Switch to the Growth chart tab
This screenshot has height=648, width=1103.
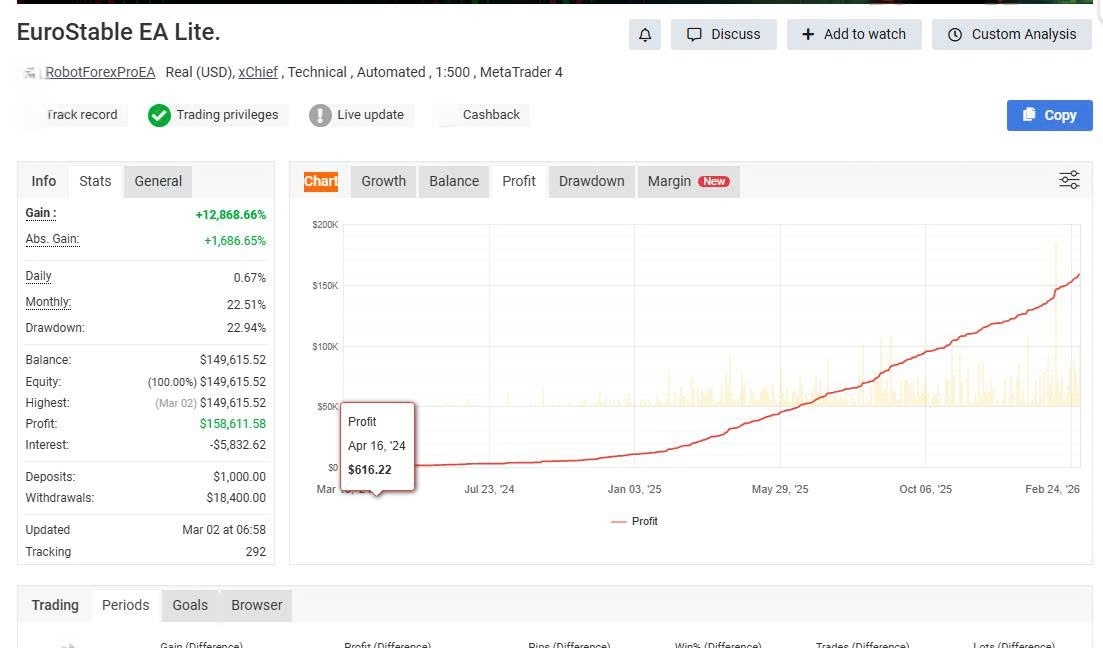(x=383, y=181)
